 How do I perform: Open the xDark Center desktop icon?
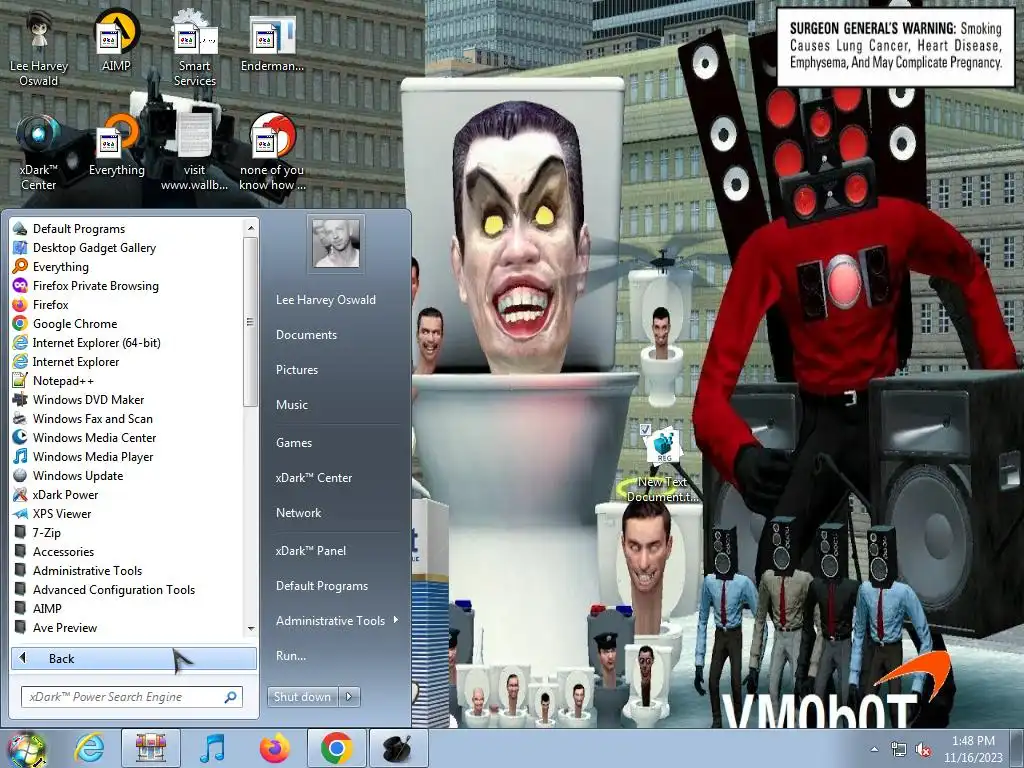coord(39,152)
